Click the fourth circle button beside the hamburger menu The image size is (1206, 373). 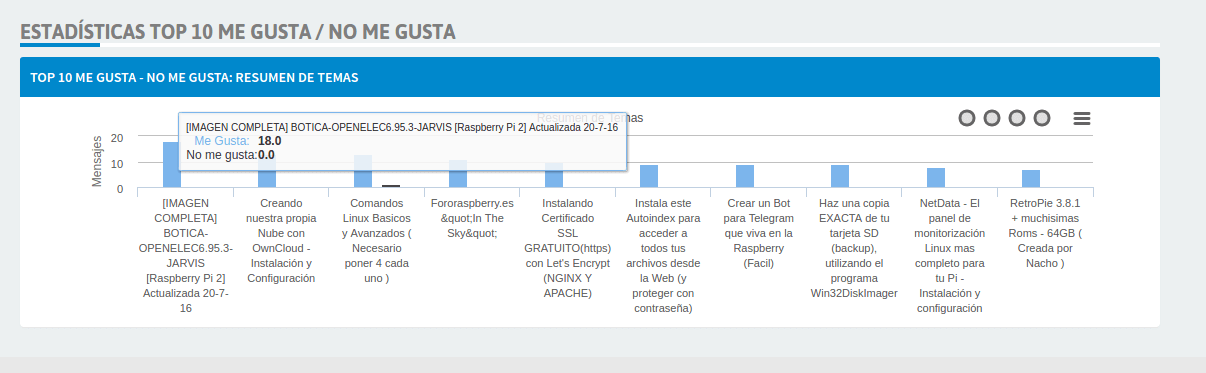tap(1042, 118)
